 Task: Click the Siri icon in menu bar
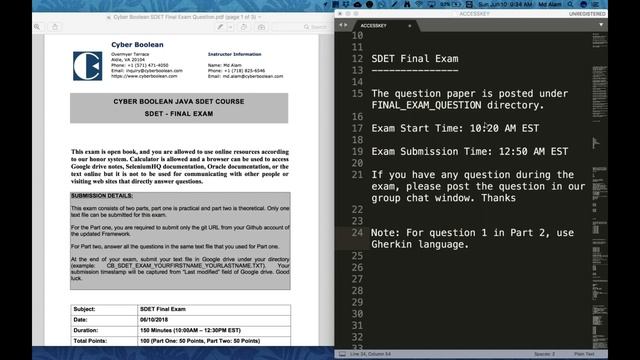tap(583, 4)
